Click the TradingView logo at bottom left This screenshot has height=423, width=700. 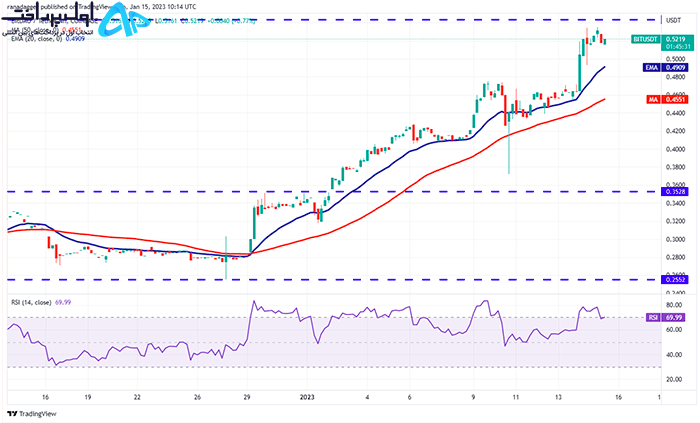tap(32, 414)
